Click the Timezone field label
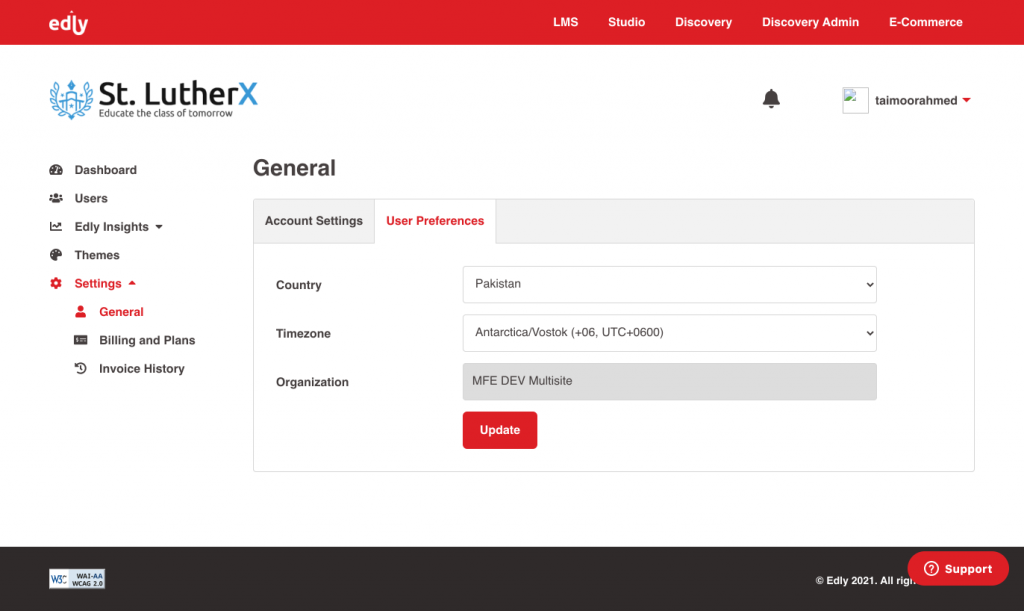Image resolution: width=1024 pixels, height=611 pixels. click(303, 334)
